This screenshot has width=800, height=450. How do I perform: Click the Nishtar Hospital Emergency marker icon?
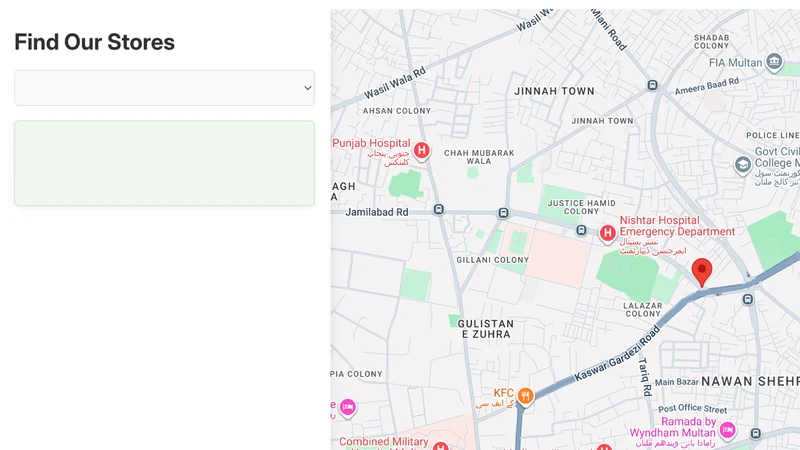(x=607, y=234)
